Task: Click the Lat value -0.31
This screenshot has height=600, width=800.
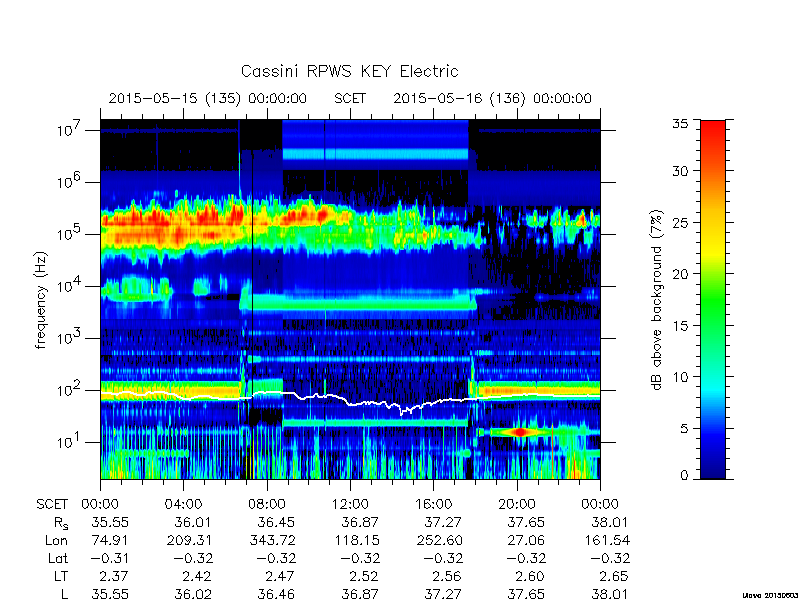Action: 110,559
